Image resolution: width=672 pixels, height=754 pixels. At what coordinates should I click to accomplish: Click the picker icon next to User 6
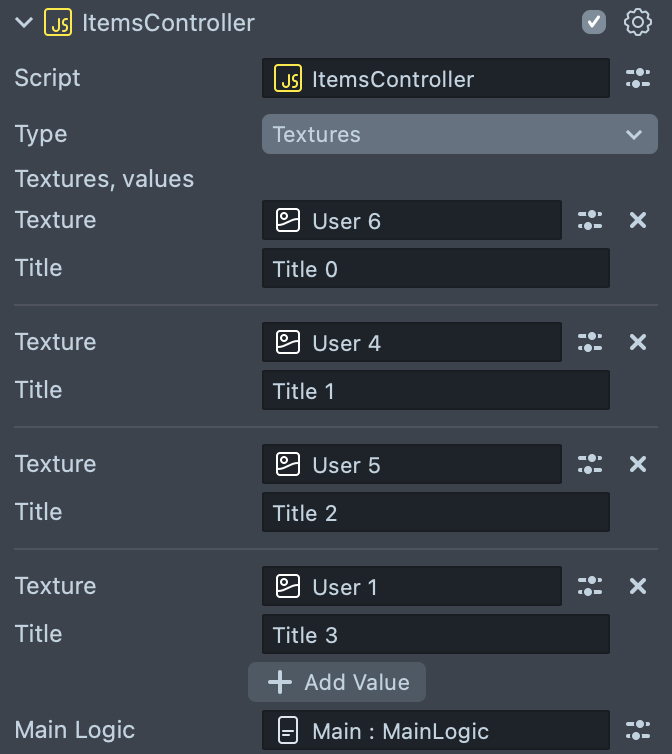pyautogui.click(x=590, y=220)
